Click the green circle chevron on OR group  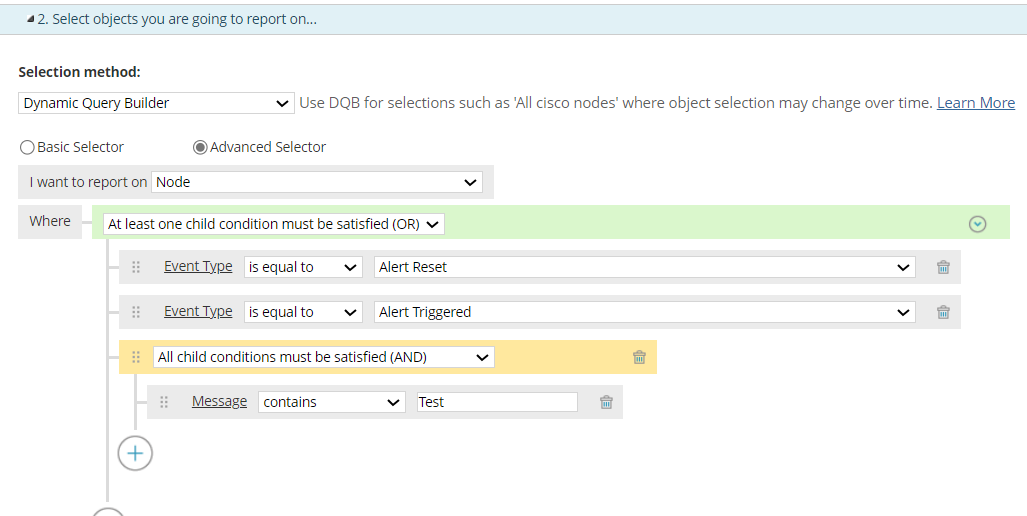978,224
